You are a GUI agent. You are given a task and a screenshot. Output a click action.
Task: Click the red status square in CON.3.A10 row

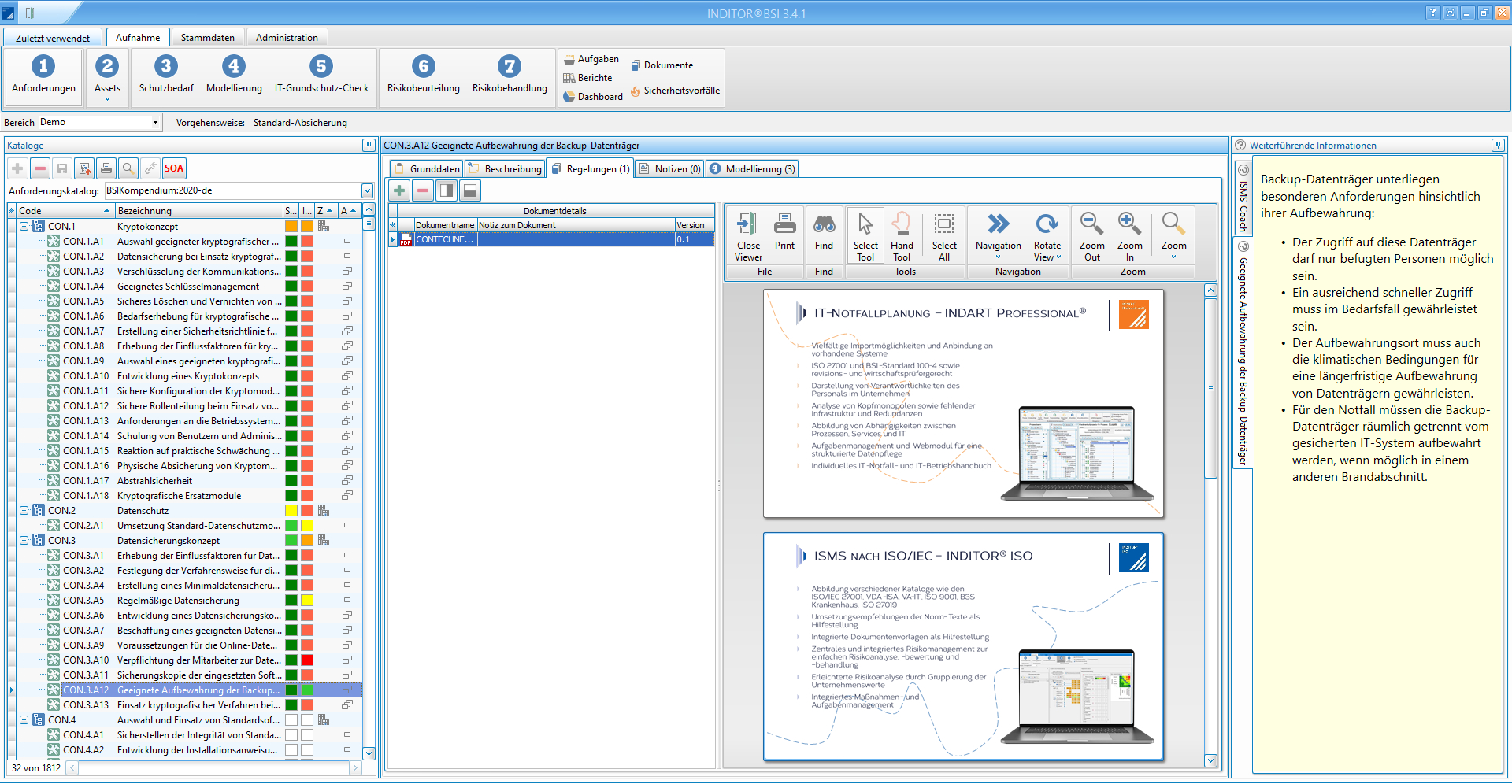[307, 660]
